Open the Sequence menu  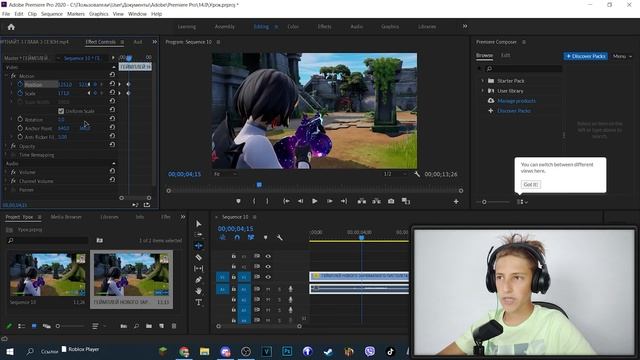[52, 14]
